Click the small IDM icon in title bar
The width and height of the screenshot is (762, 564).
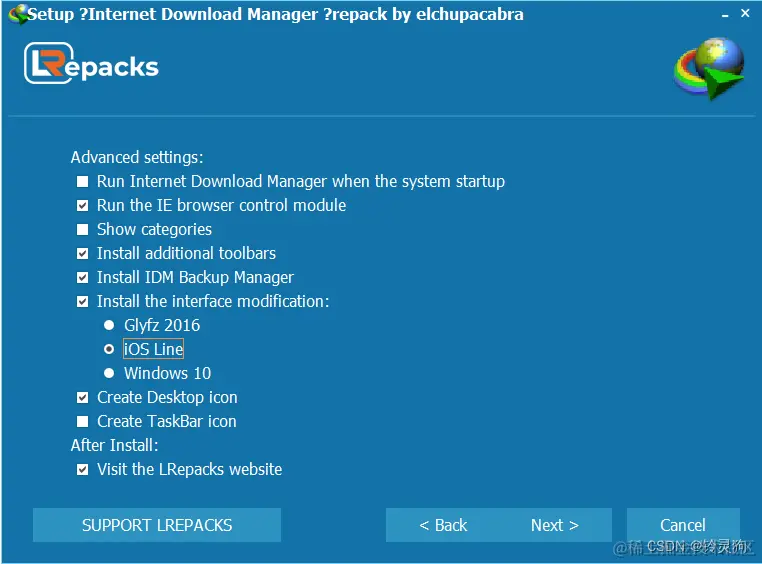click(18, 14)
